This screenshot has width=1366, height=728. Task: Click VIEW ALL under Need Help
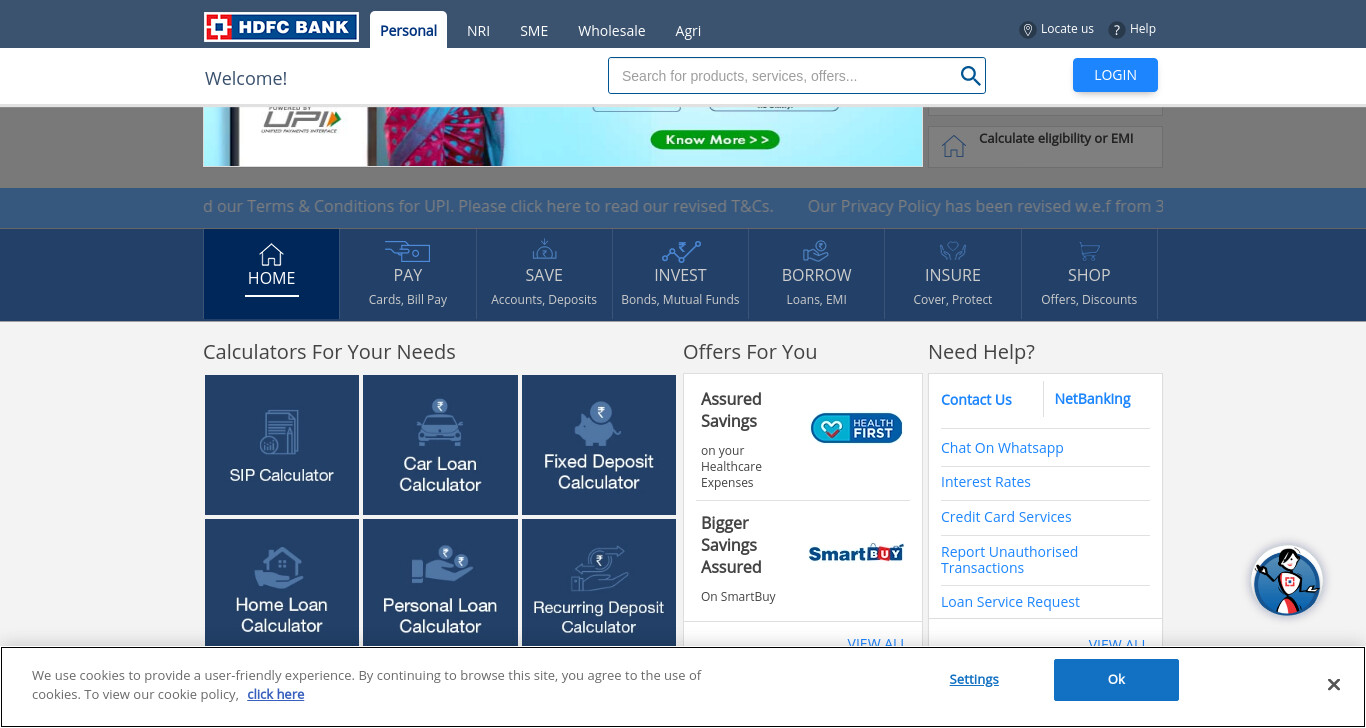coord(1117,643)
